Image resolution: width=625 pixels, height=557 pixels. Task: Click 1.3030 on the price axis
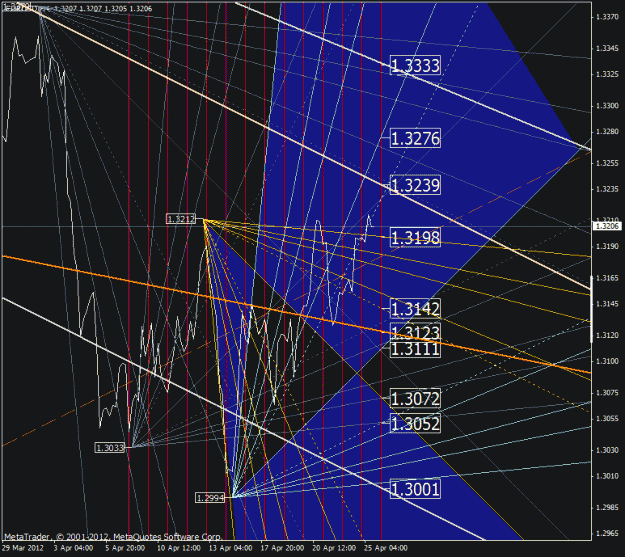(607, 450)
